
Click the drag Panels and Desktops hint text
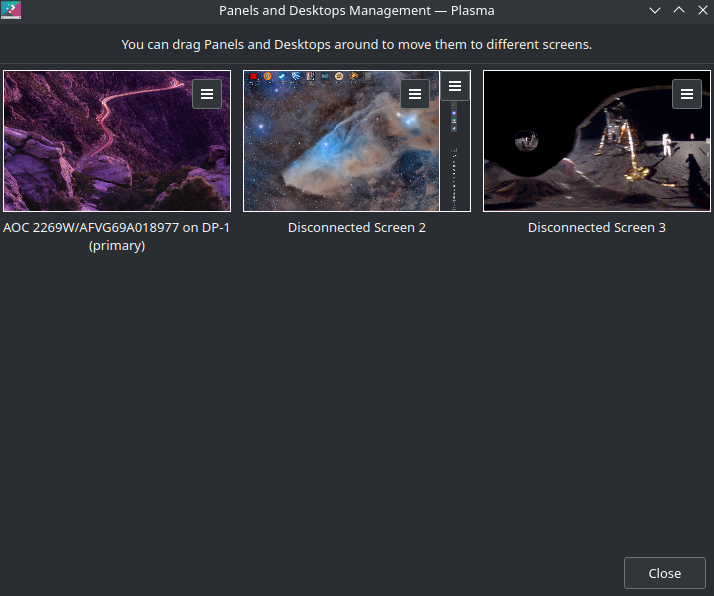click(x=357, y=45)
